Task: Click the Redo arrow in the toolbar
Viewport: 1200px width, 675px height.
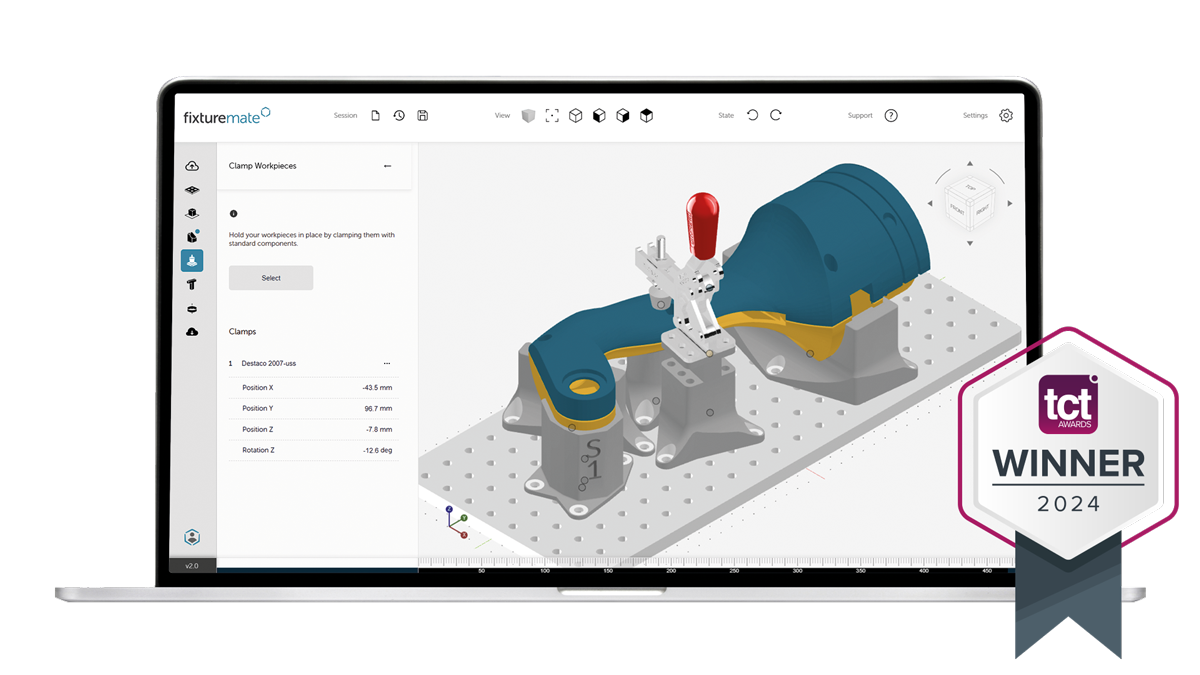Action: coord(776,115)
